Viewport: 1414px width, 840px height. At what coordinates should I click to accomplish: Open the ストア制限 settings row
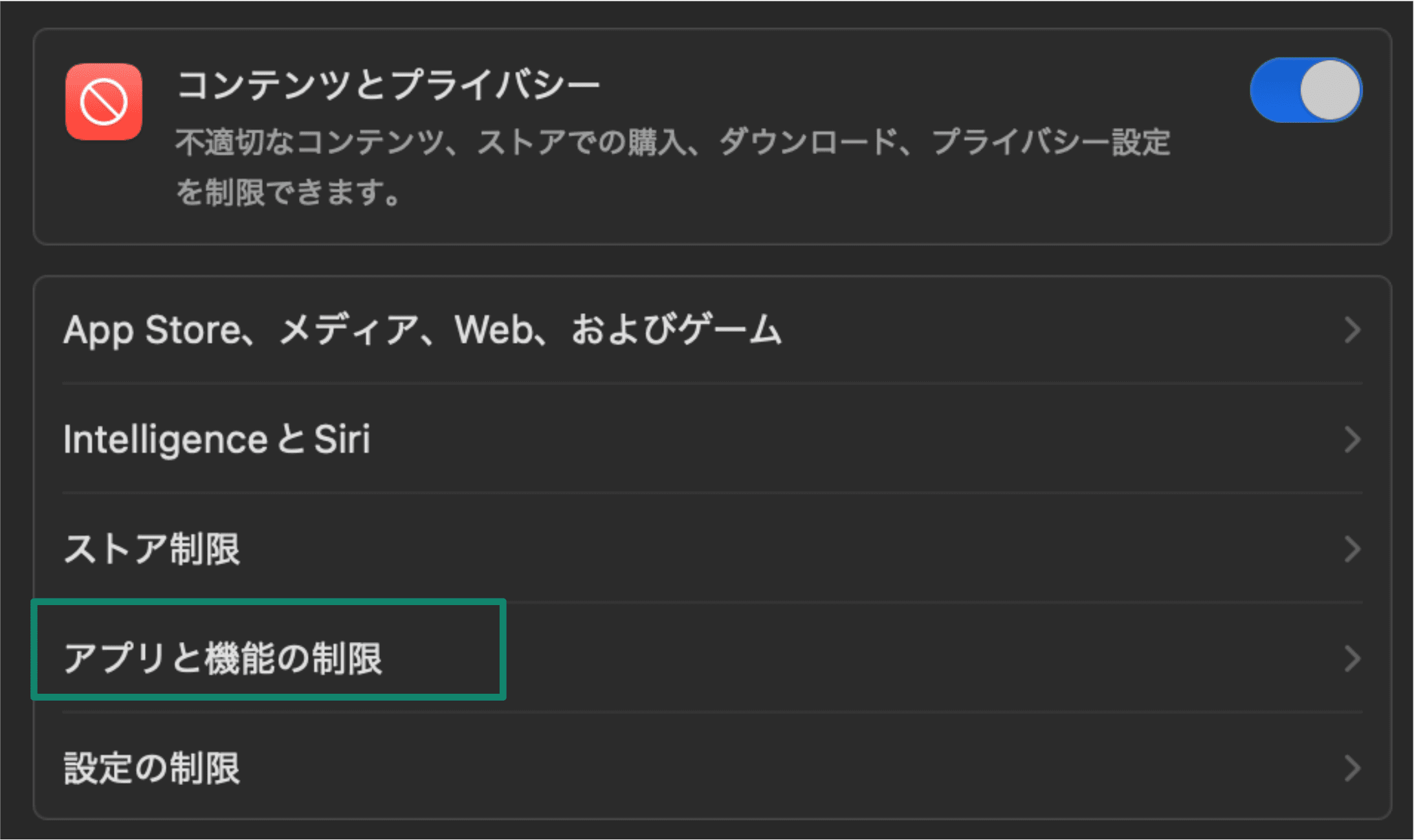tap(153, 549)
